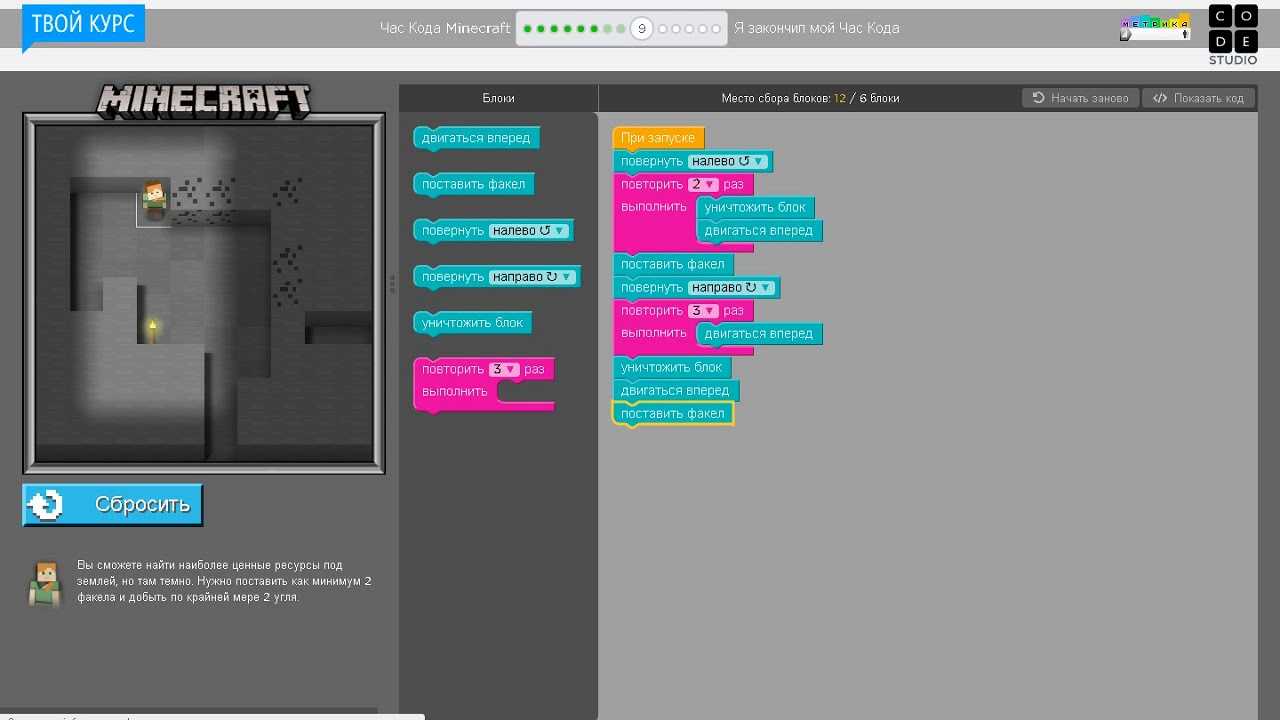Click Место сбора блоков header
Screen dimensions: 1280x720
click(x=810, y=98)
